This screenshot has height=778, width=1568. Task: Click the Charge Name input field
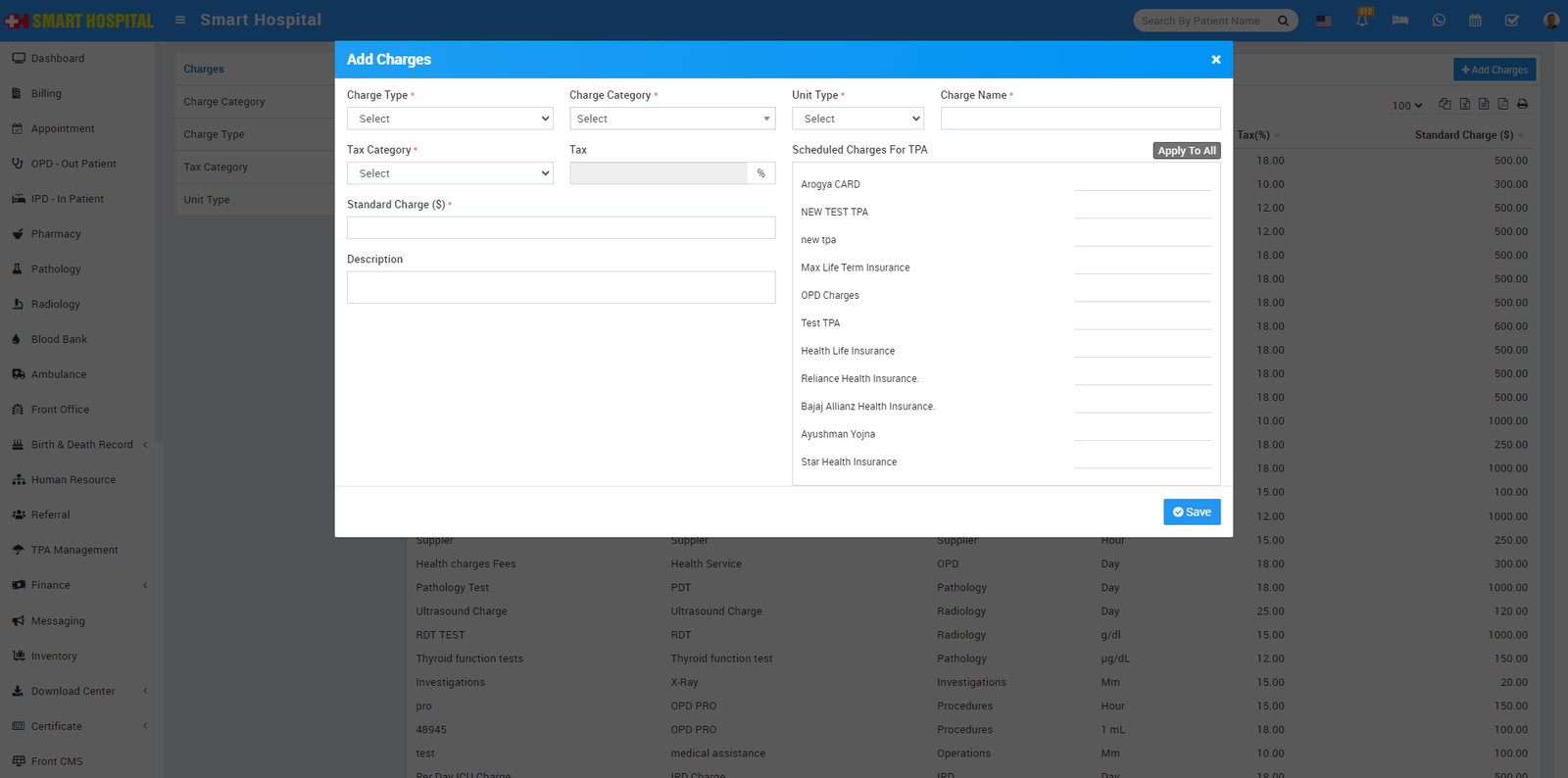(x=1080, y=119)
